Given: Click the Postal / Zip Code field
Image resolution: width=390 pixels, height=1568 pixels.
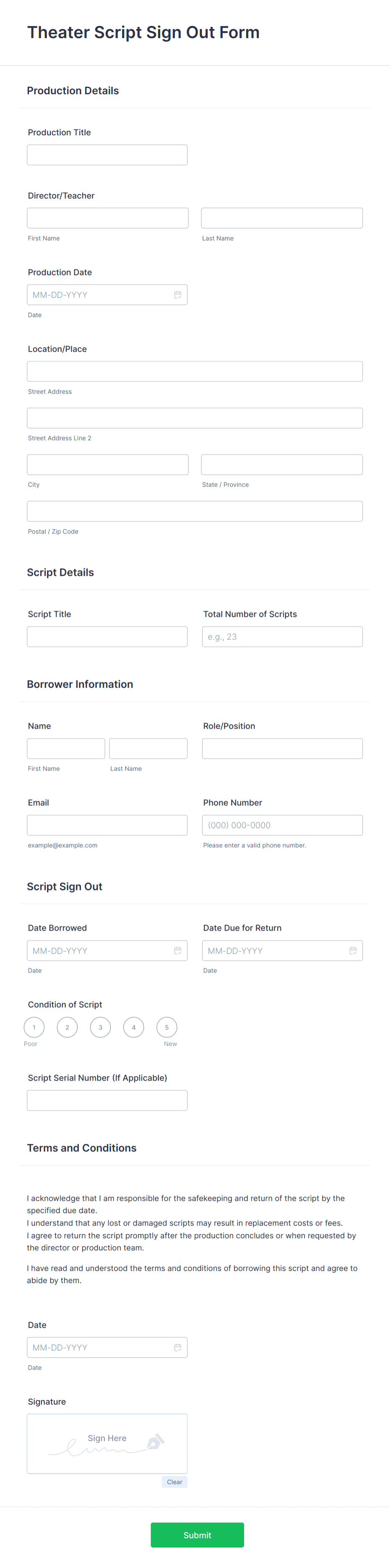Looking at the screenshot, I should point(195,511).
